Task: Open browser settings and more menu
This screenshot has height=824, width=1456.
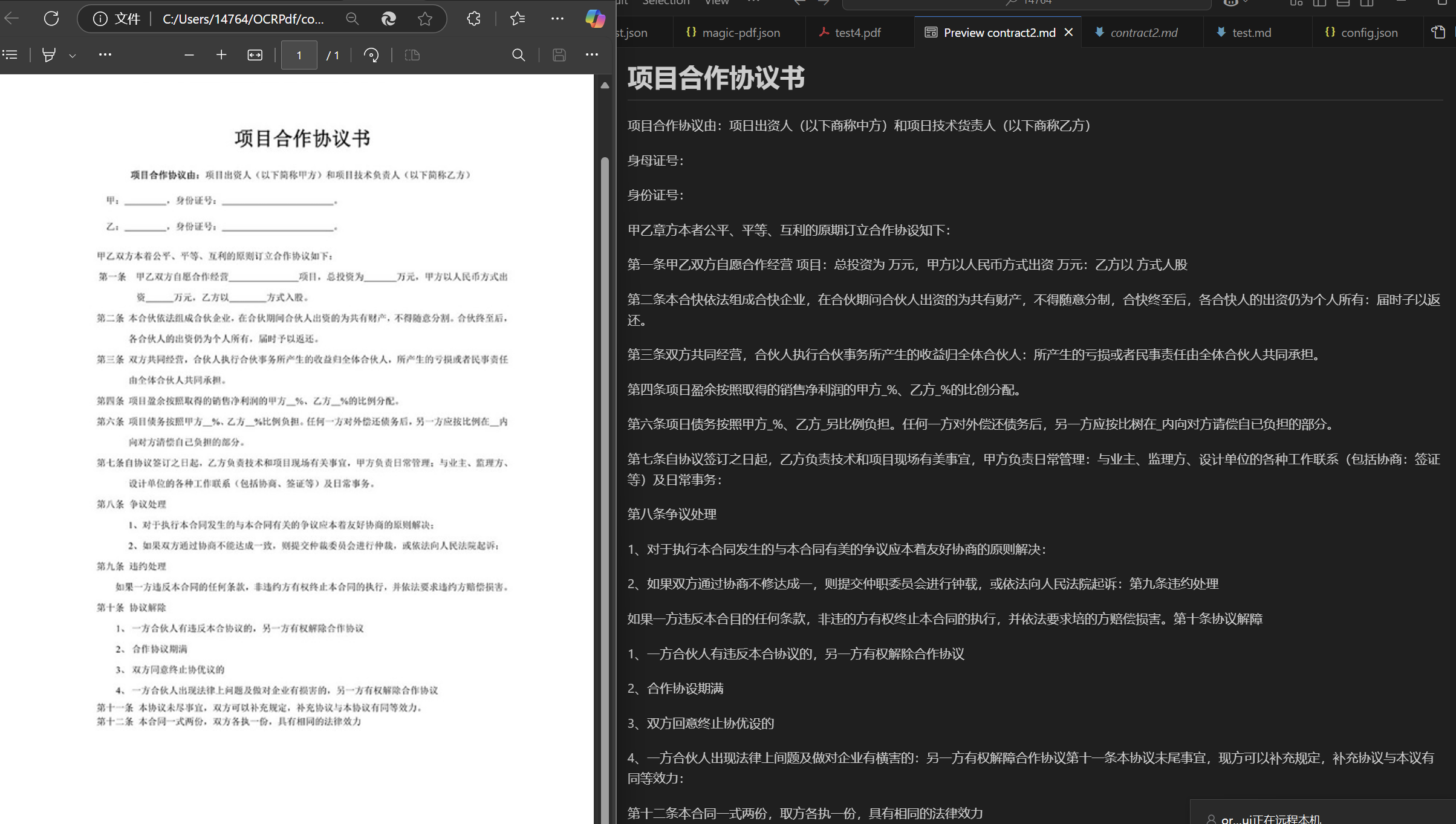Action: pyautogui.click(x=557, y=19)
